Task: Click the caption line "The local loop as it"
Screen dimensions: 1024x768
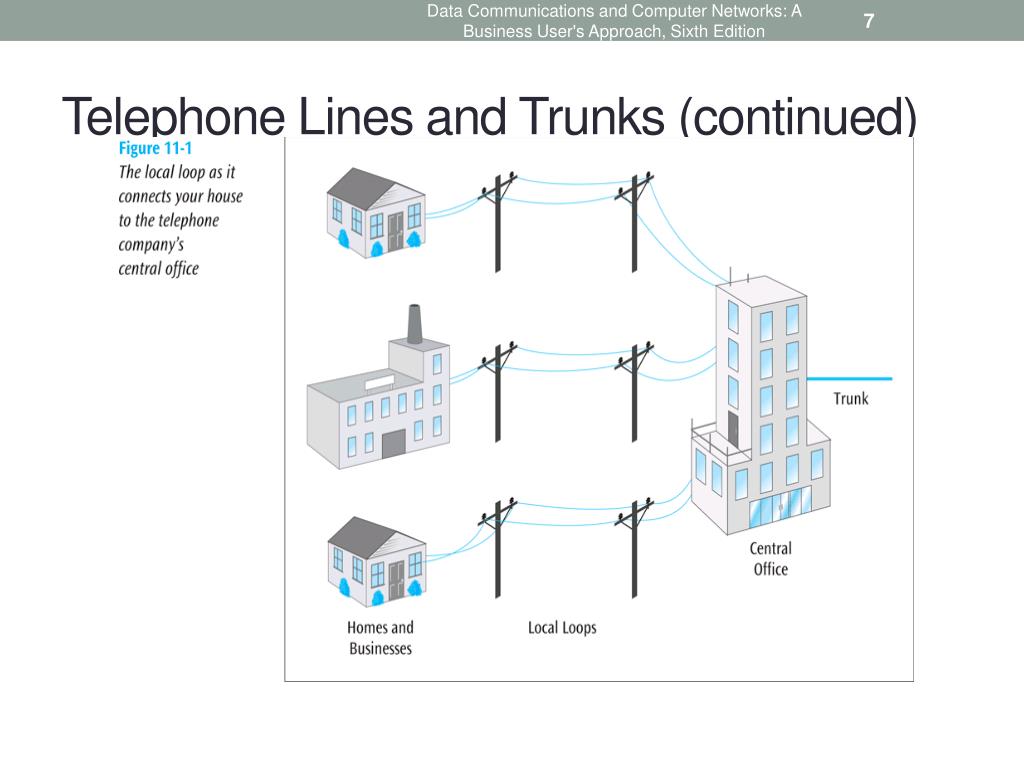Action: [176, 172]
